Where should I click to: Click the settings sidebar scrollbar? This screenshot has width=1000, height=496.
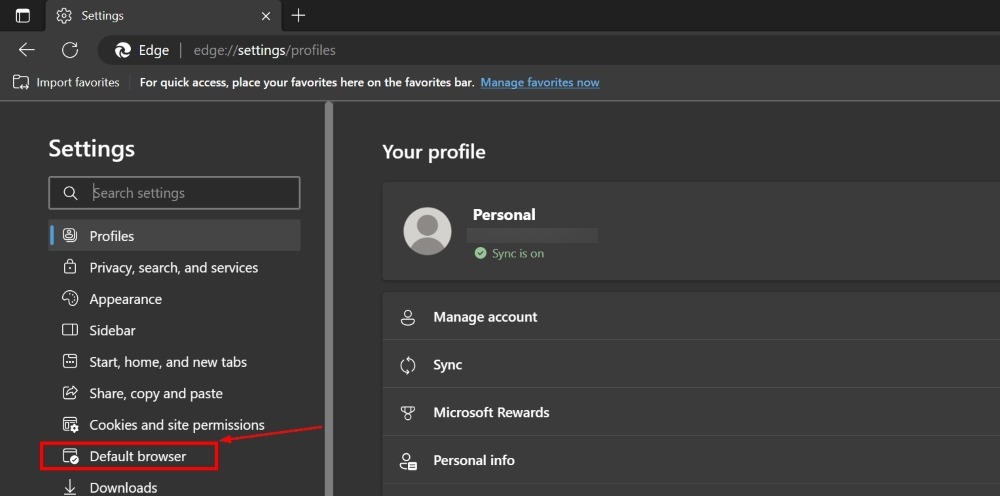pyautogui.click(x=329, y=299)
